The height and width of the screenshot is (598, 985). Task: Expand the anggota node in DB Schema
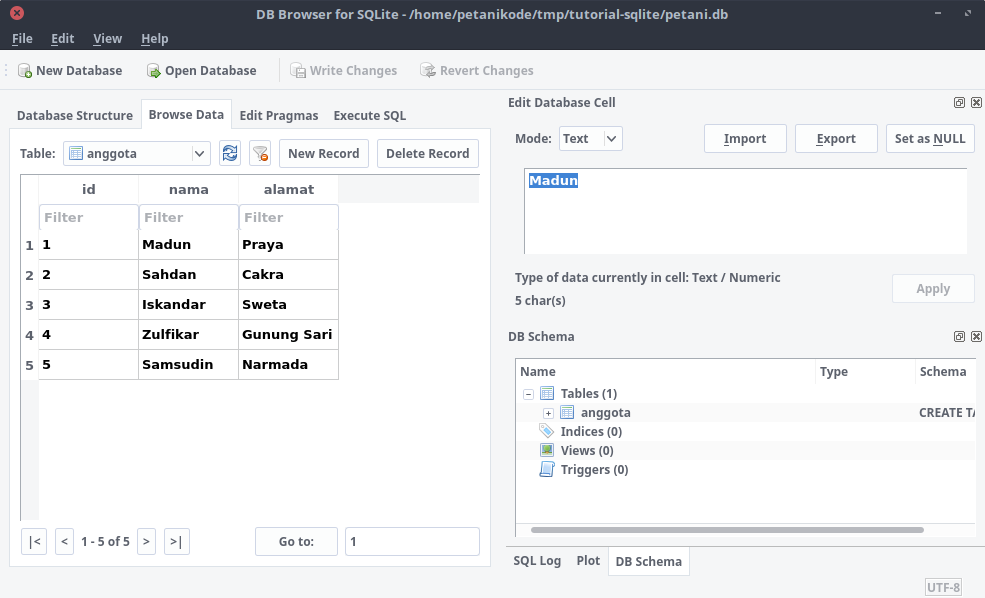[x=548, y=412]
